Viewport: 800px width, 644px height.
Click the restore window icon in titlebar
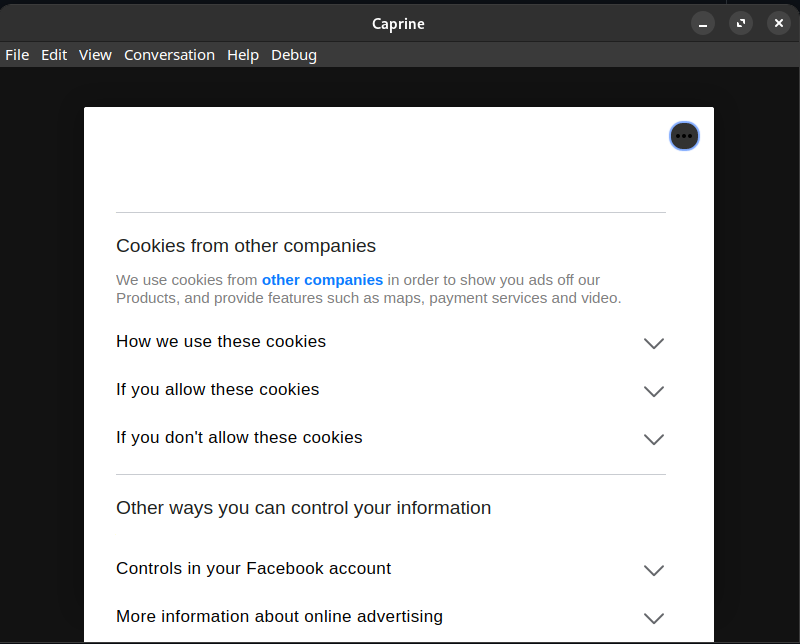pos(740,23)
